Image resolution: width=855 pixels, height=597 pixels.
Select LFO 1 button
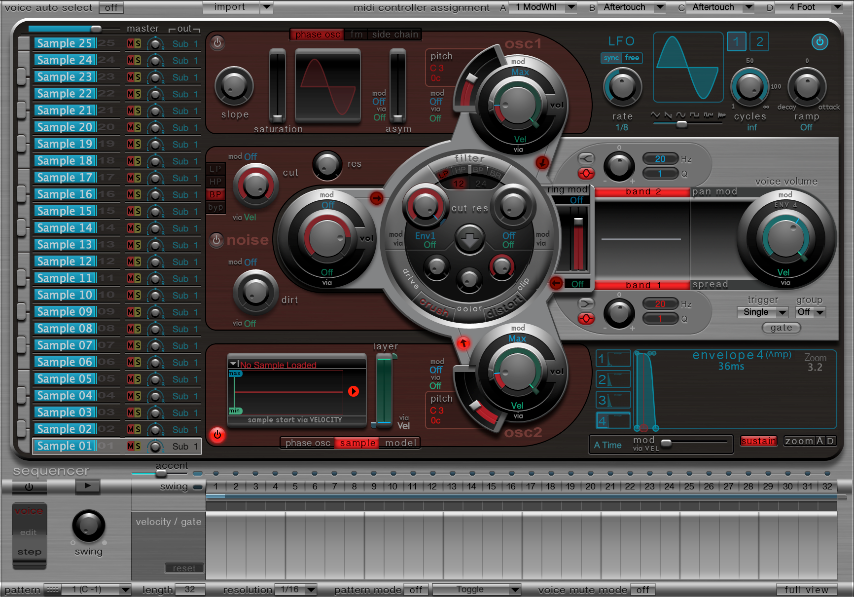[736, 41]
